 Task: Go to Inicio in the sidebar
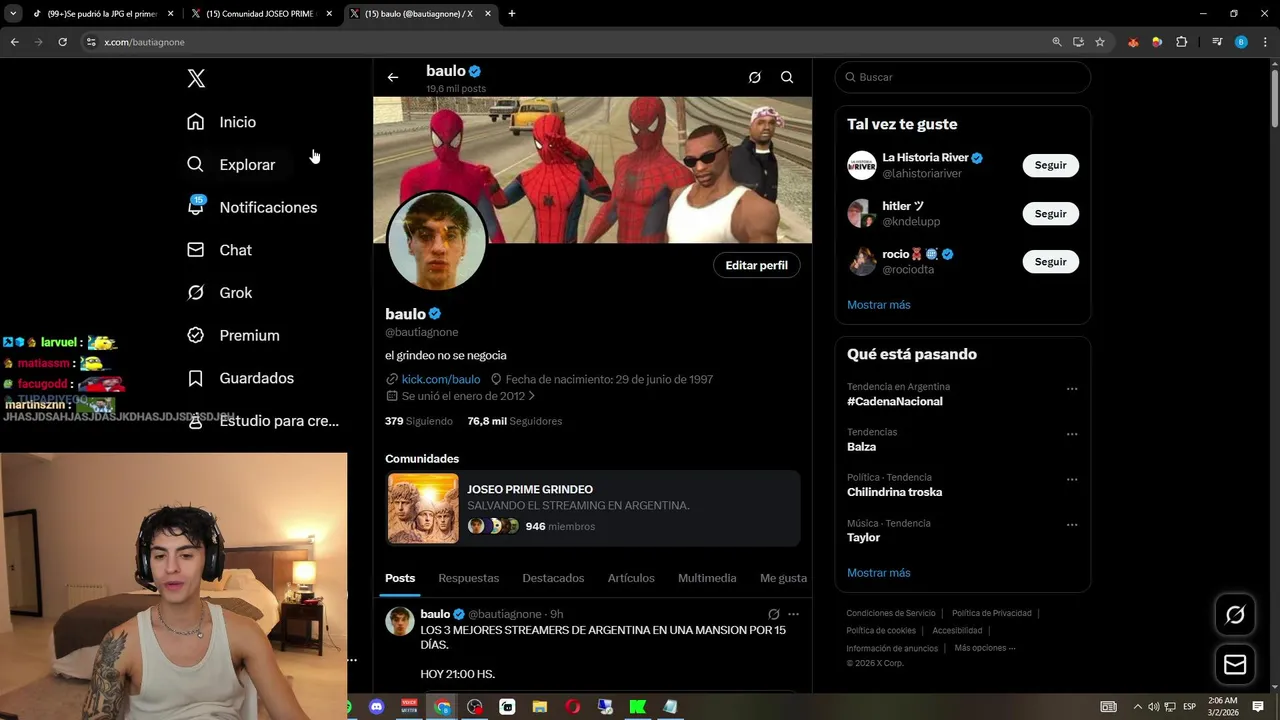[222, 122]
